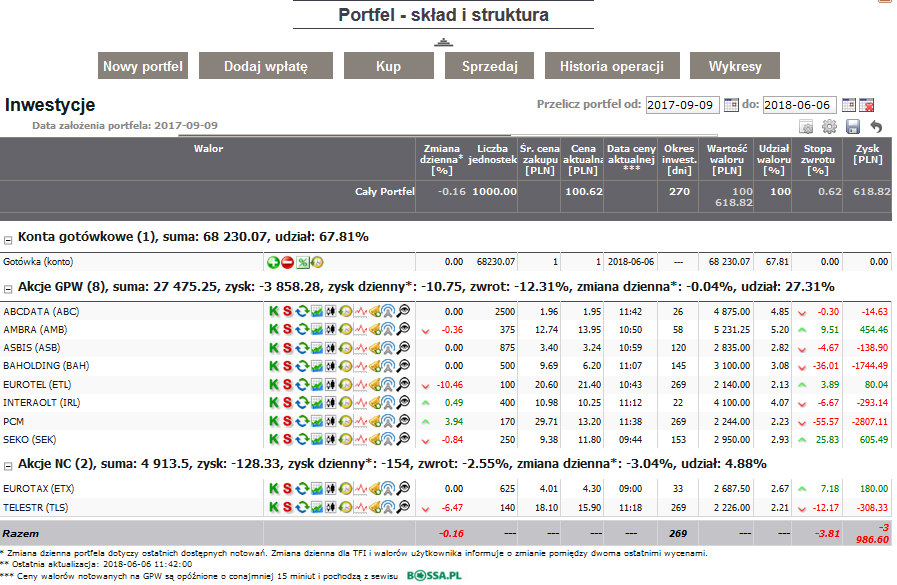Screen dimensions: 897x585
Task: Click the Gotówka (konto) row name
Action: (38, 262)
